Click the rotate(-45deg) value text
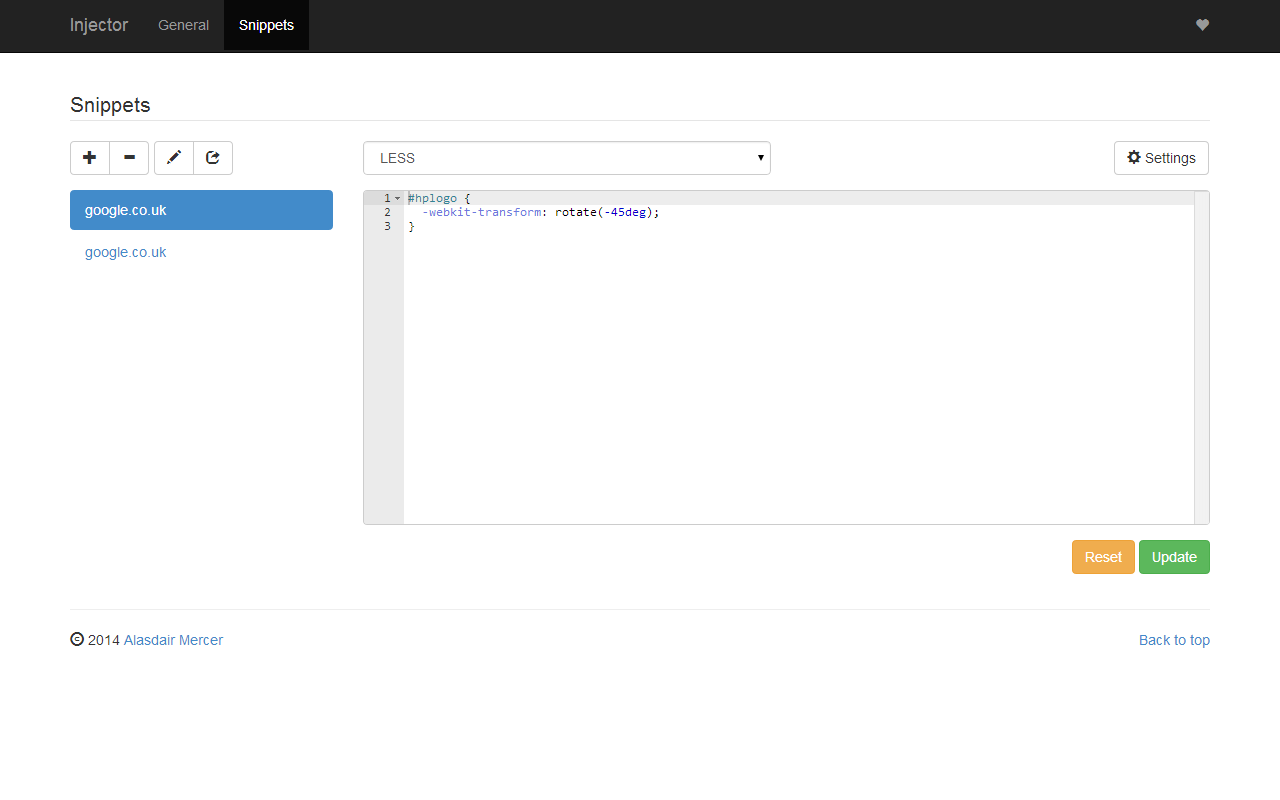The image size is (1280, 800). pyautogui.click(x=604, y=212)
